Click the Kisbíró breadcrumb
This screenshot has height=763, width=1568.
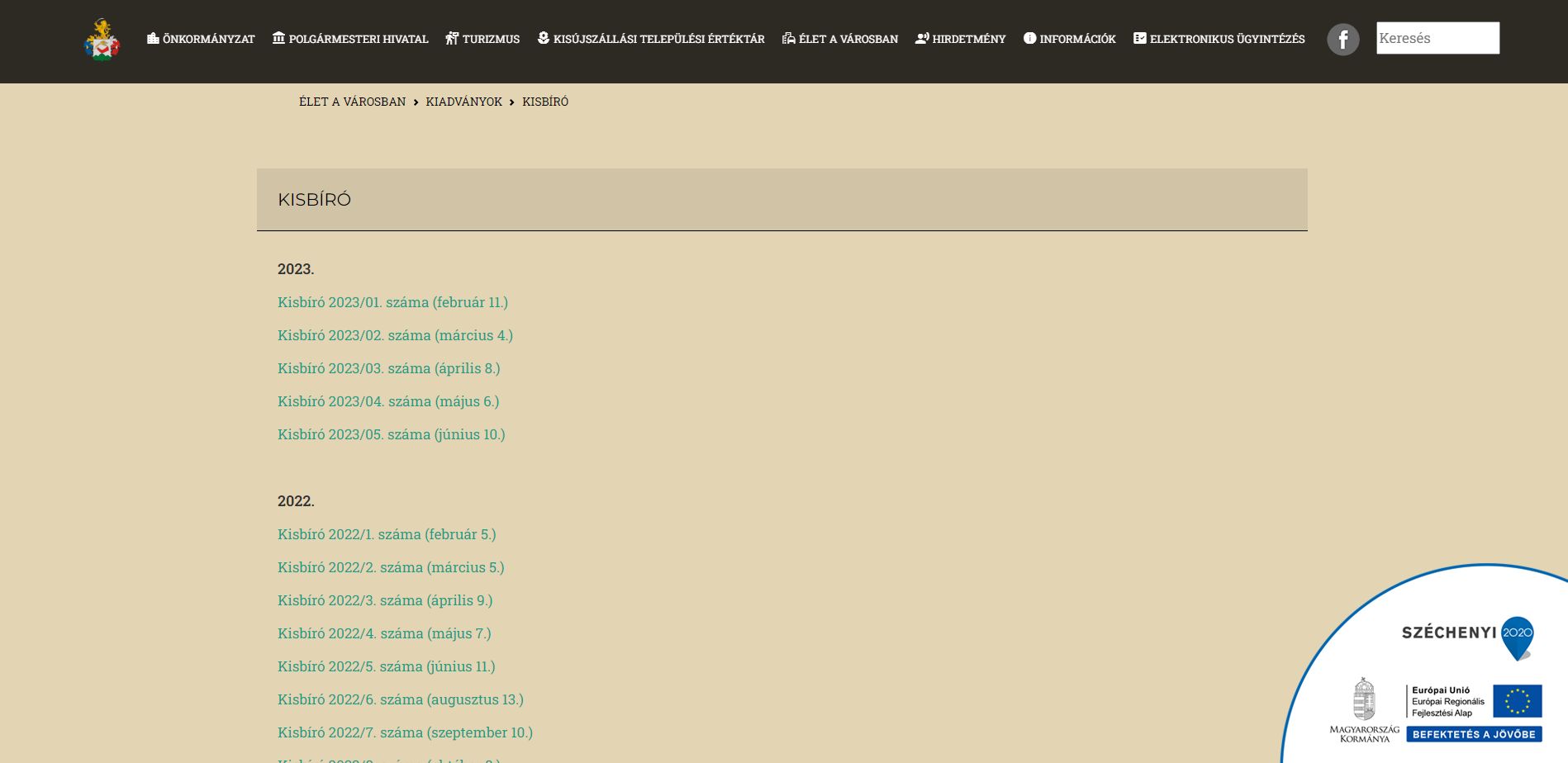click(545, 102)
